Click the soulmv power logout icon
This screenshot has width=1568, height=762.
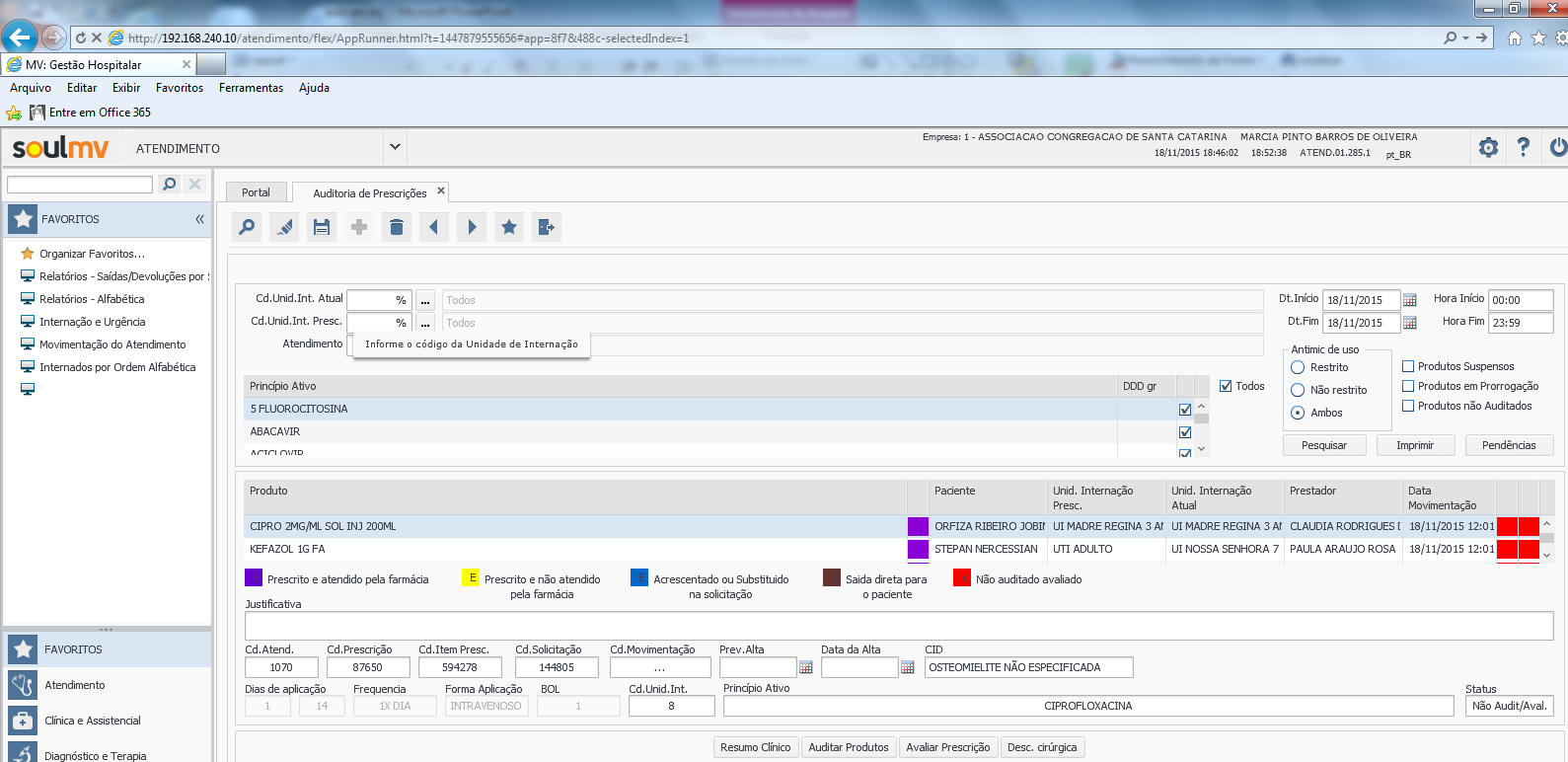coord(1558,147)
